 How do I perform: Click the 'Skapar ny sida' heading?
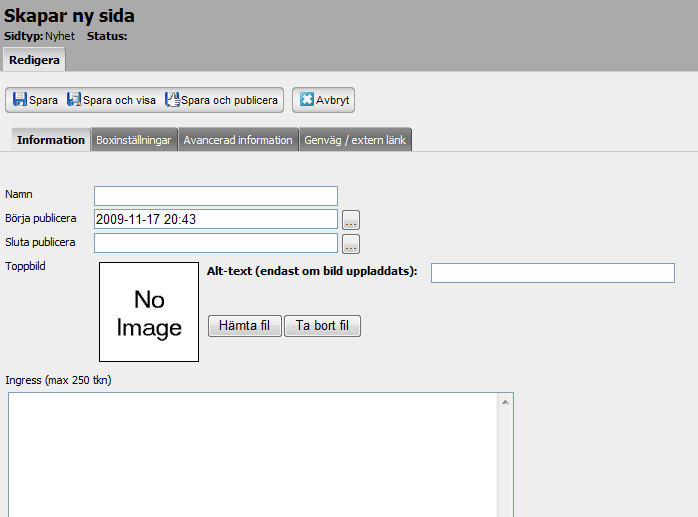[69, 16]
